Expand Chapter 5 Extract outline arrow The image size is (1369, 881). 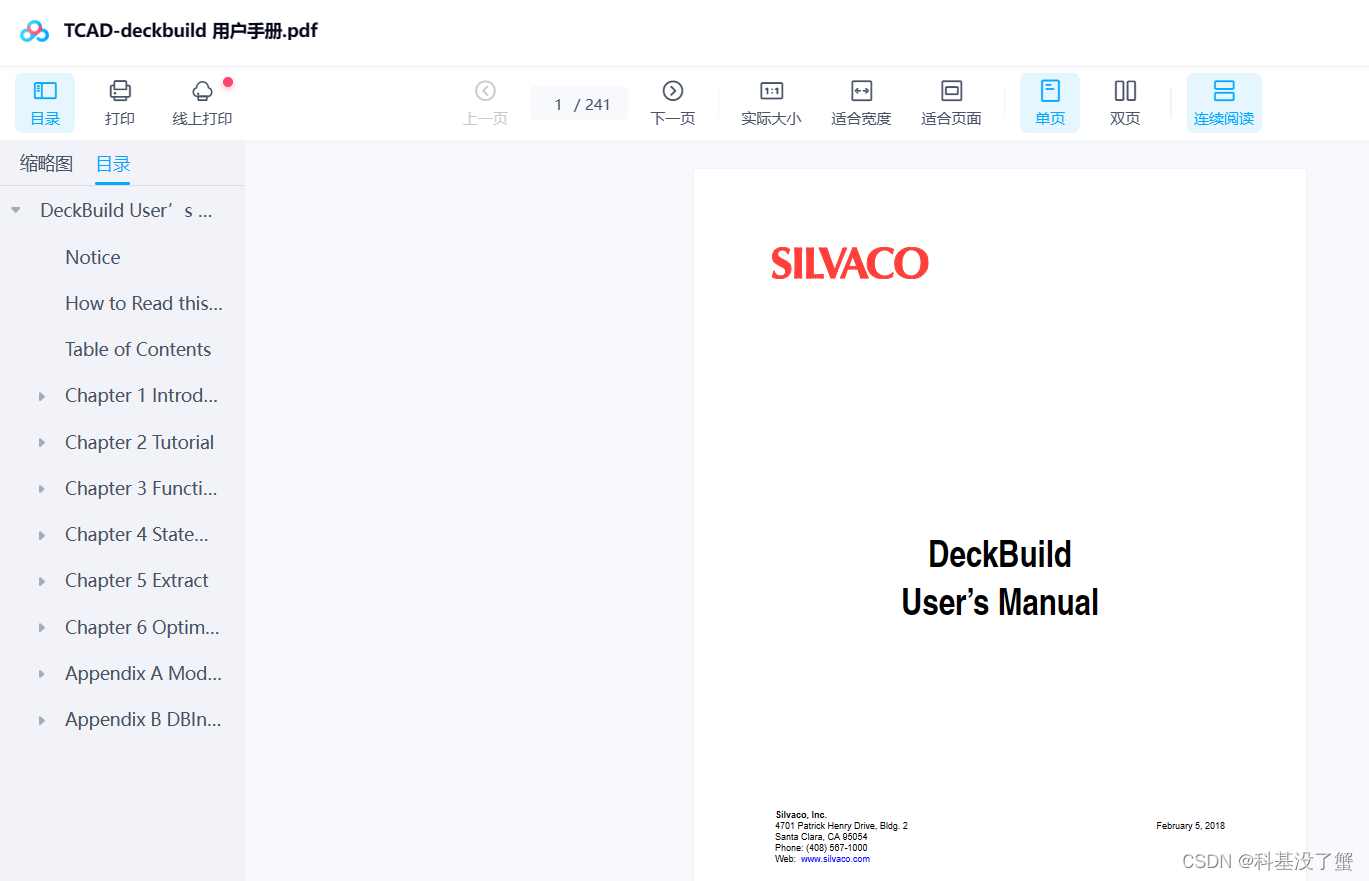coord(42,581)
